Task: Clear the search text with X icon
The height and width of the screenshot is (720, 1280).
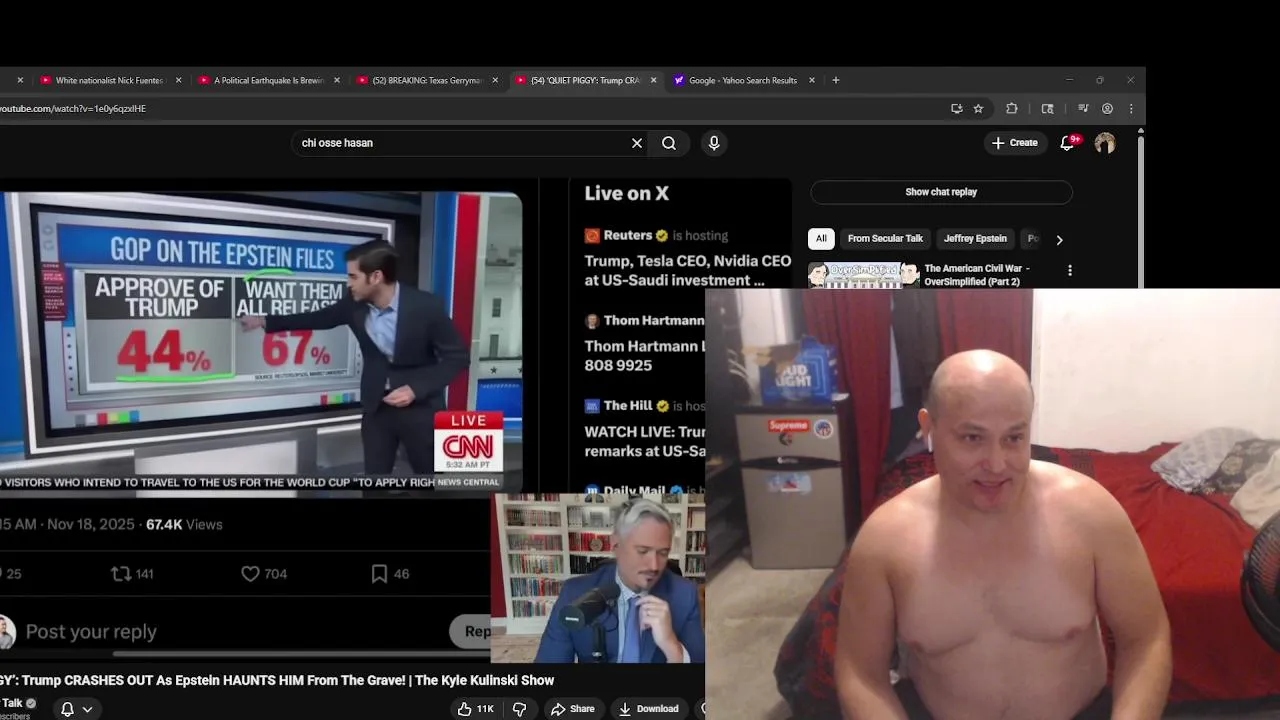Action: 637,143
